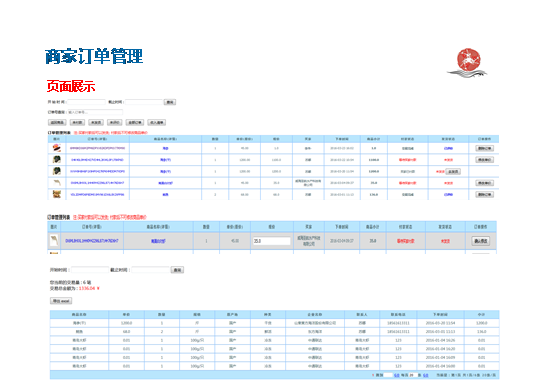The height and width of the screenshot is (390, 554).
Task: Click the price input showing 35.0
Action: (x=271, y=241)
